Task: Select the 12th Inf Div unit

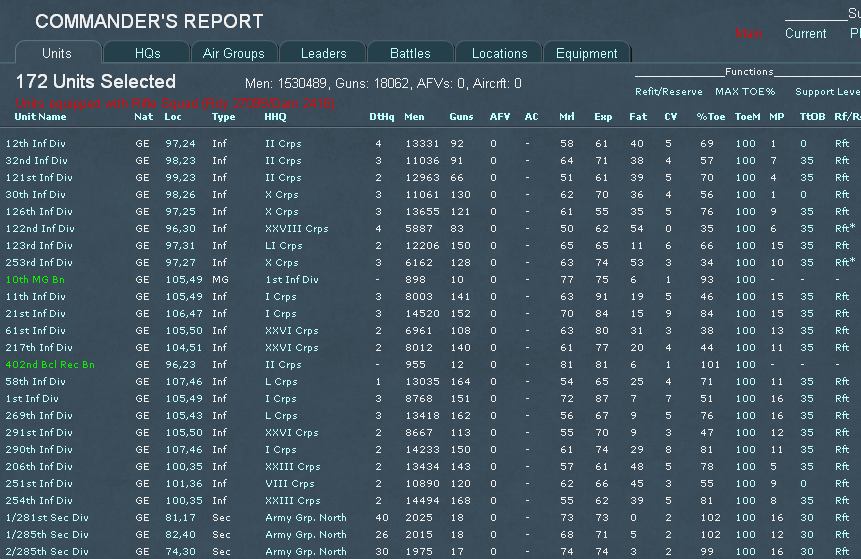Action: 36,143
